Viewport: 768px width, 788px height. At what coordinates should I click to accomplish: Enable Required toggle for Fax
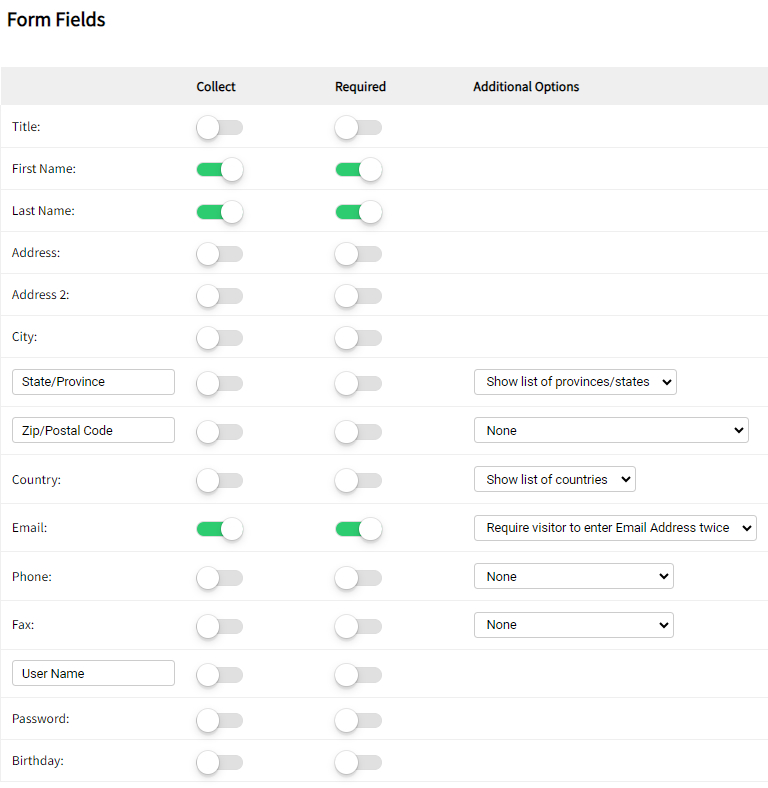point(358,626)
